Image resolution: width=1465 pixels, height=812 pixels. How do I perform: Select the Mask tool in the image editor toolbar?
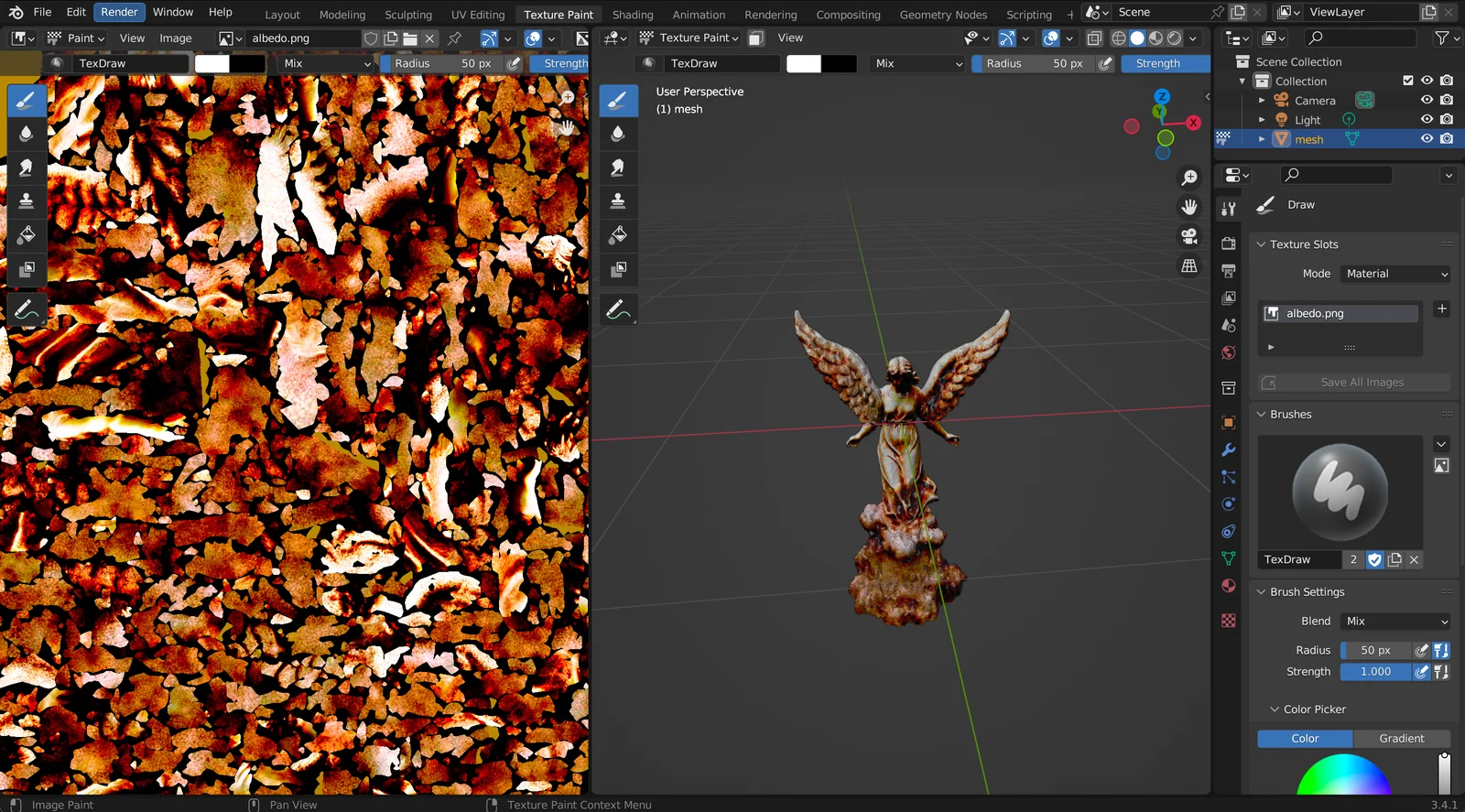[27, 269]
